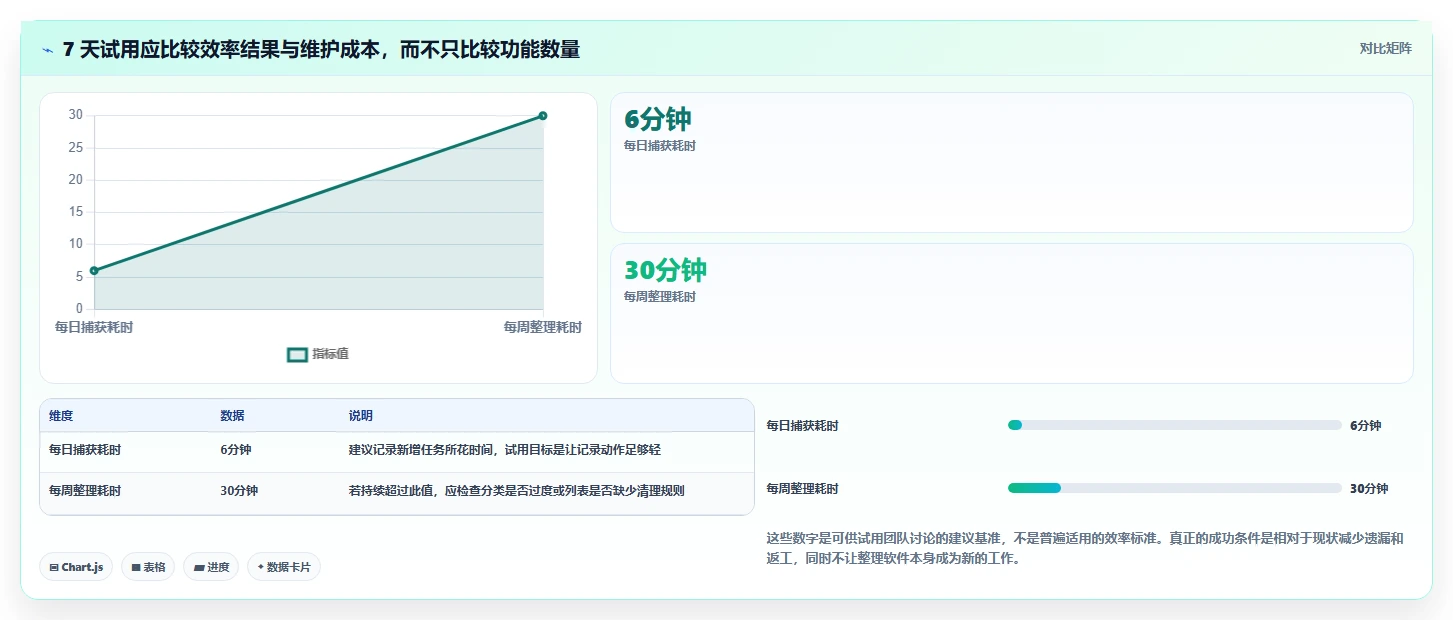Click the 每周整理耗时 chart x-axis label

pos(542,327)
